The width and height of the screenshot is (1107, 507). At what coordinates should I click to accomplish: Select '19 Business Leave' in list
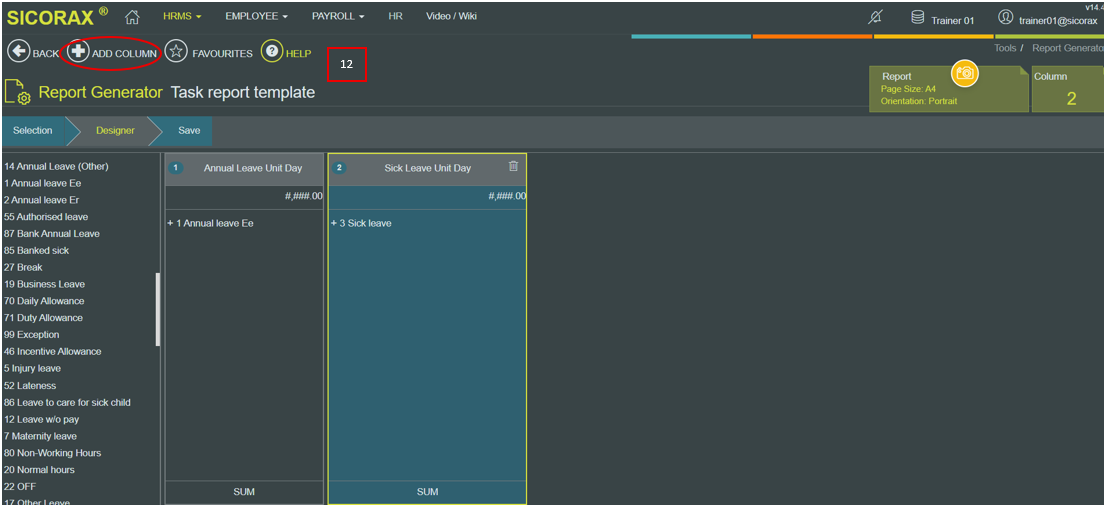coord(44,284)
